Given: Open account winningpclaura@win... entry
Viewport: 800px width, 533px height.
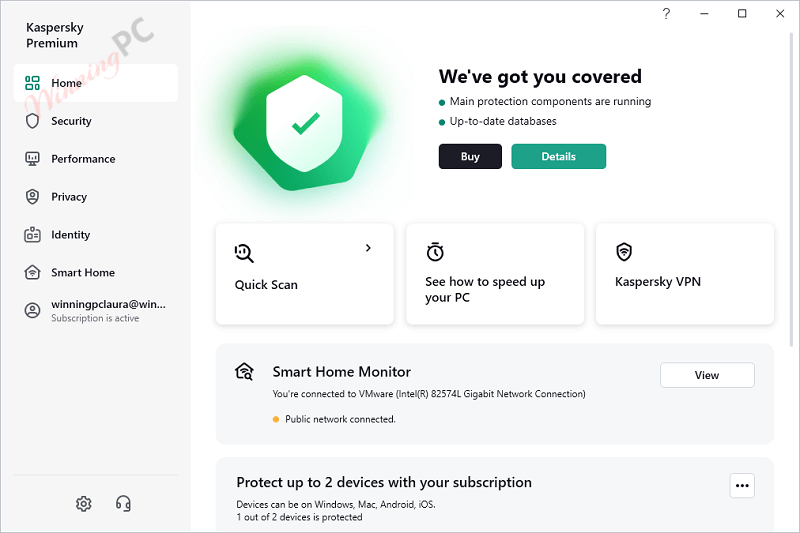Looking at the screenshot, I should coord(95,310).
